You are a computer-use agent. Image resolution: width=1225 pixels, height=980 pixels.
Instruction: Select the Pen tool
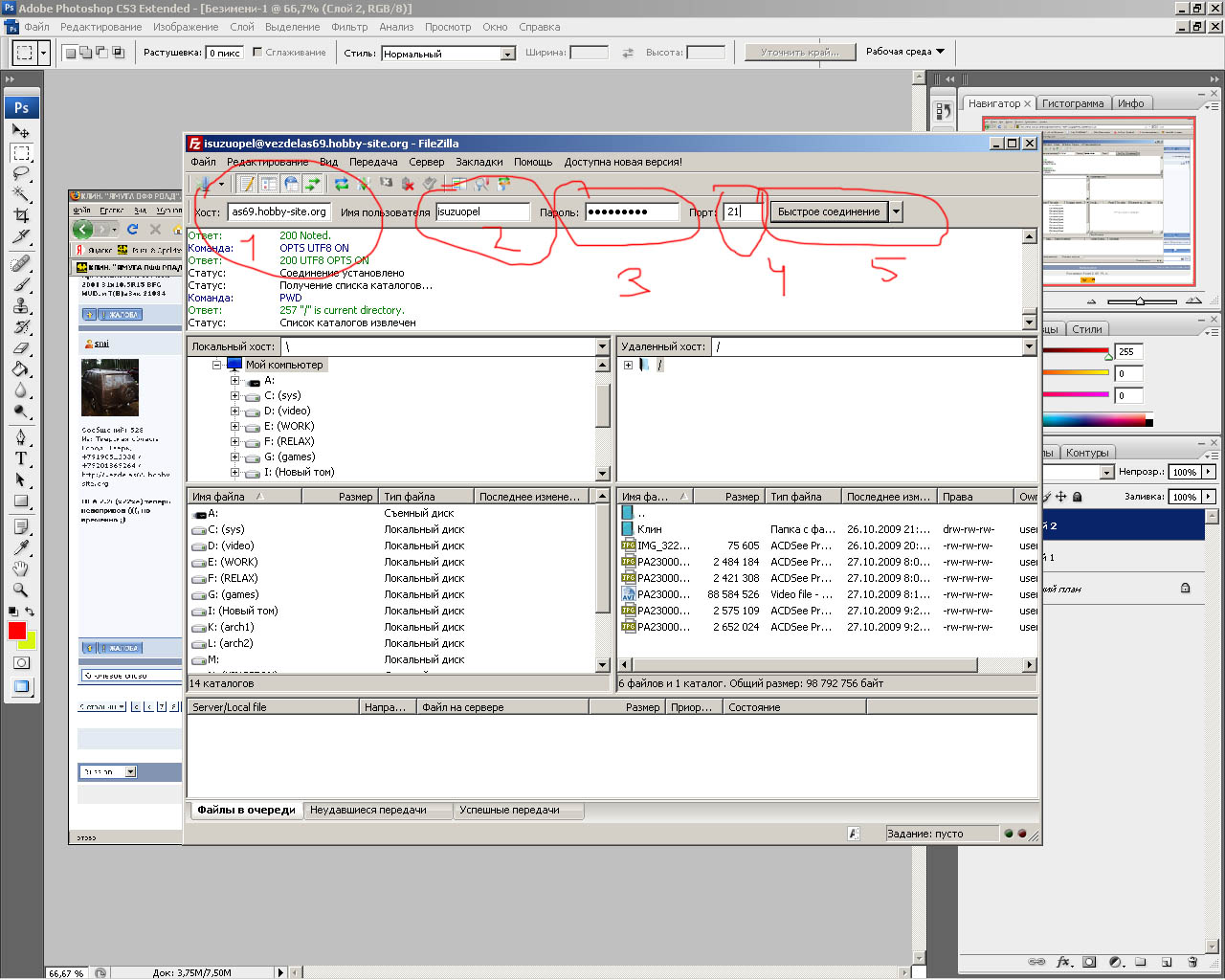click(21, 437)
